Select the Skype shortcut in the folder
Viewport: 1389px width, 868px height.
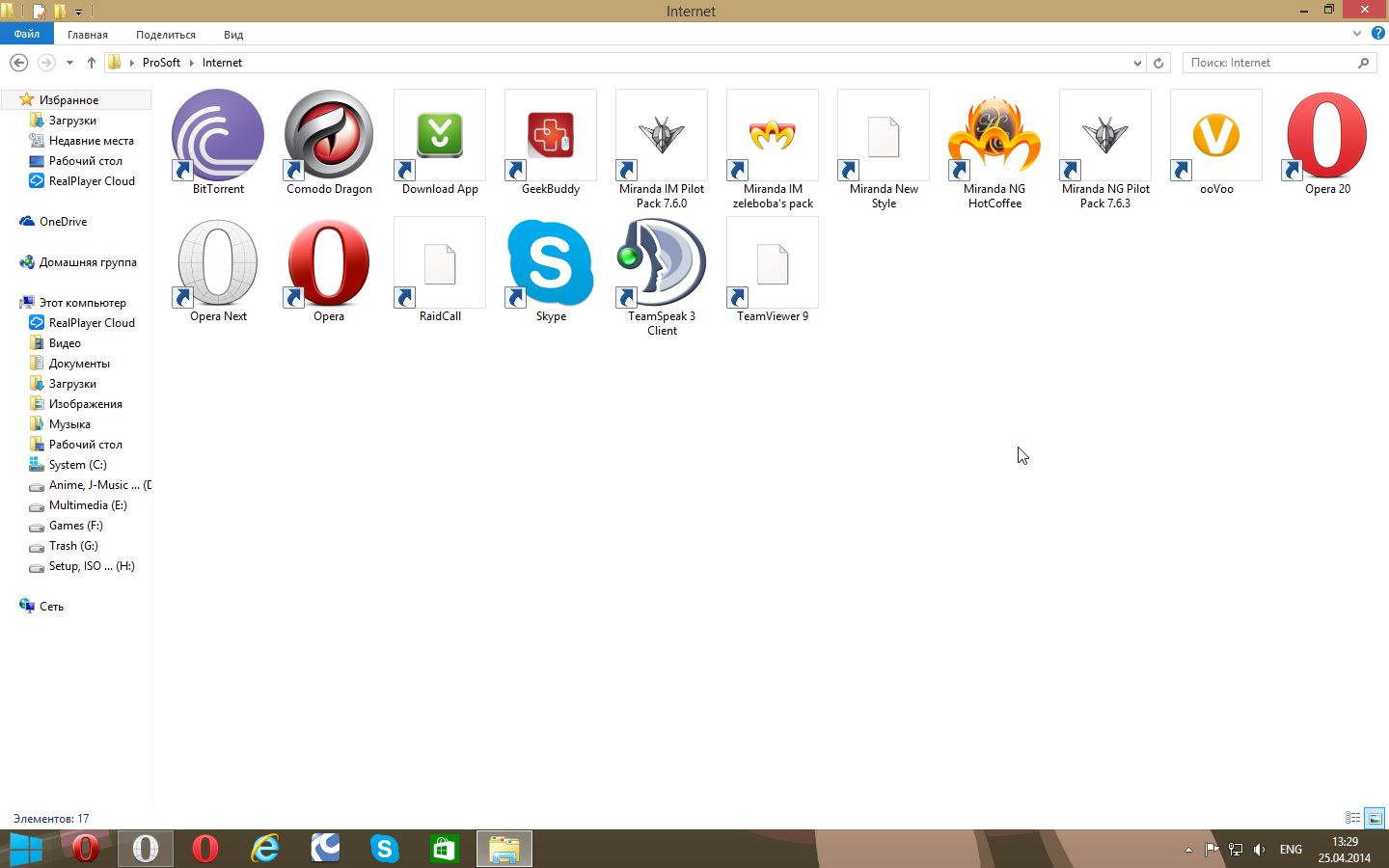coord(551,262)
